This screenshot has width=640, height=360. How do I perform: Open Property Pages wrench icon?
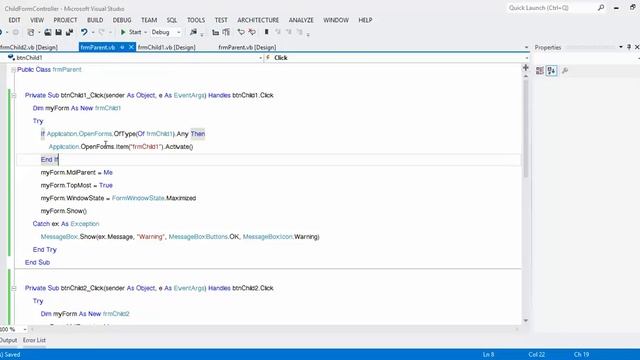point(565,71)
